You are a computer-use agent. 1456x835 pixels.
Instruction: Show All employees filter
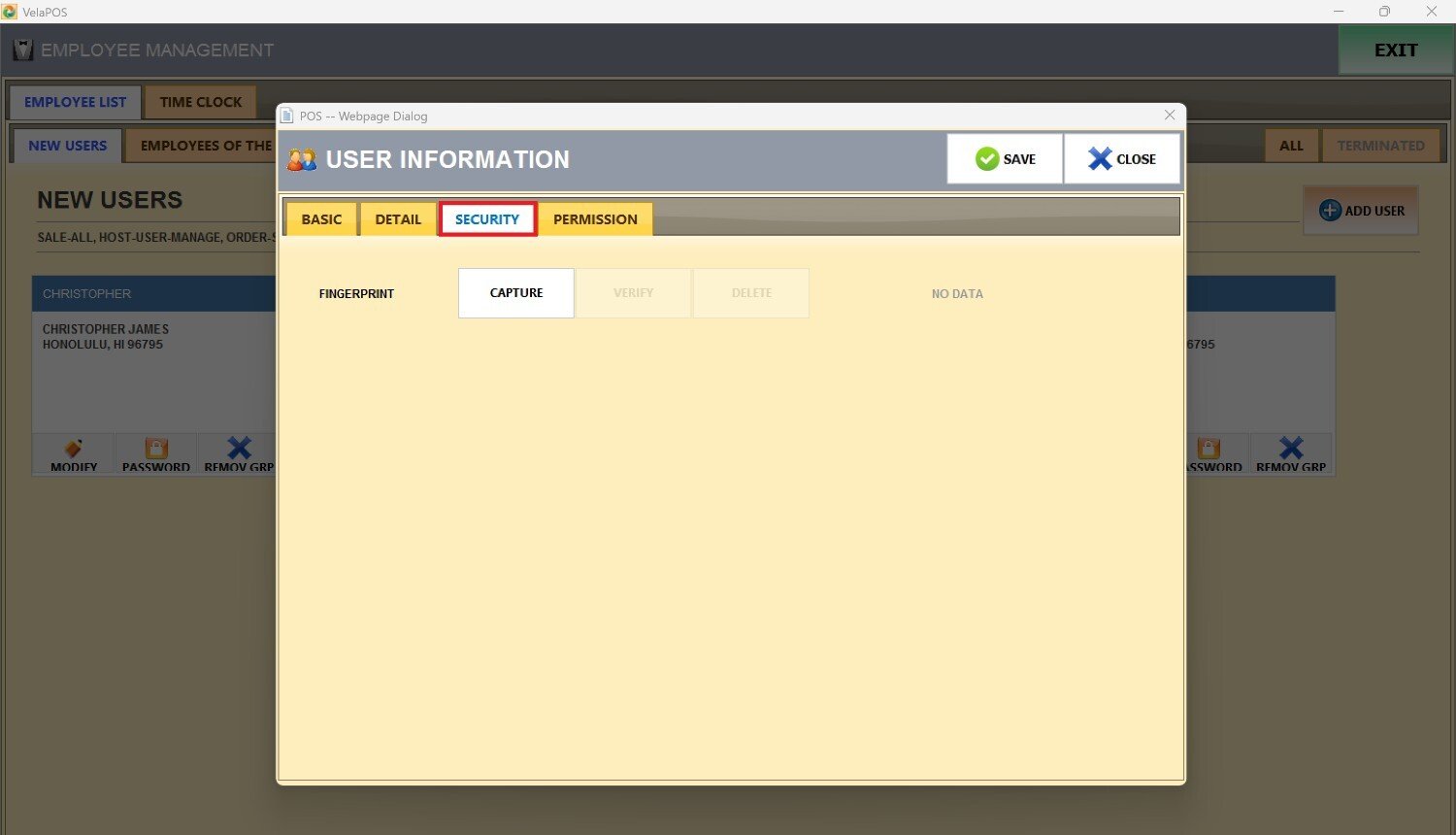click(x=1291, y=146)
